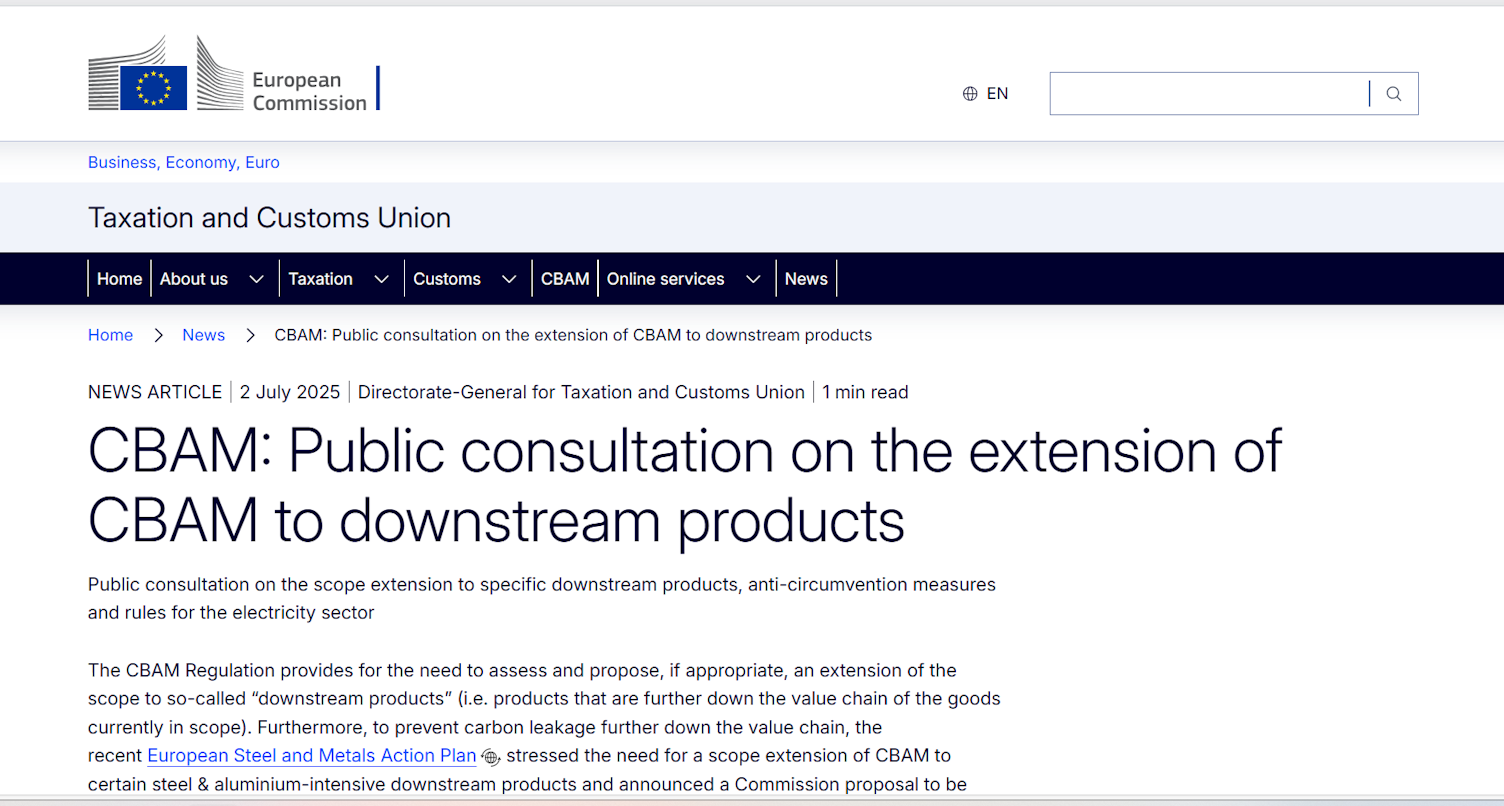Image resolution: width=1504 pixels, height=806 pixels.
Task: Open the About us menu item
Action: click(194, 279)
